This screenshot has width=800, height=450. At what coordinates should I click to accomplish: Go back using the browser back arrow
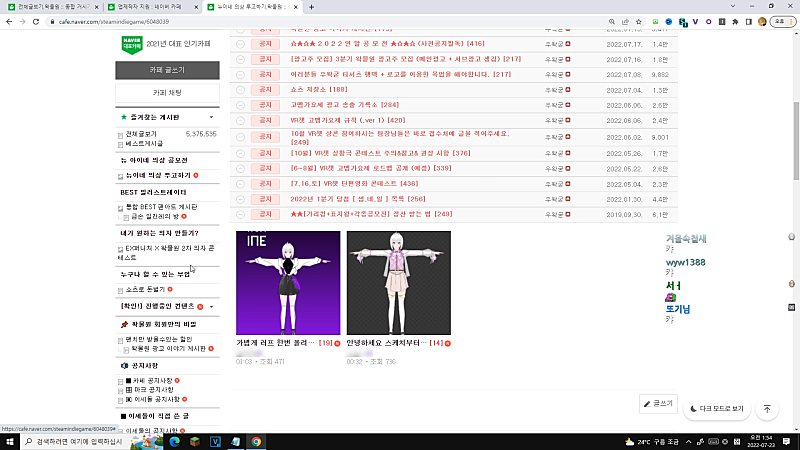coord(9,22)
